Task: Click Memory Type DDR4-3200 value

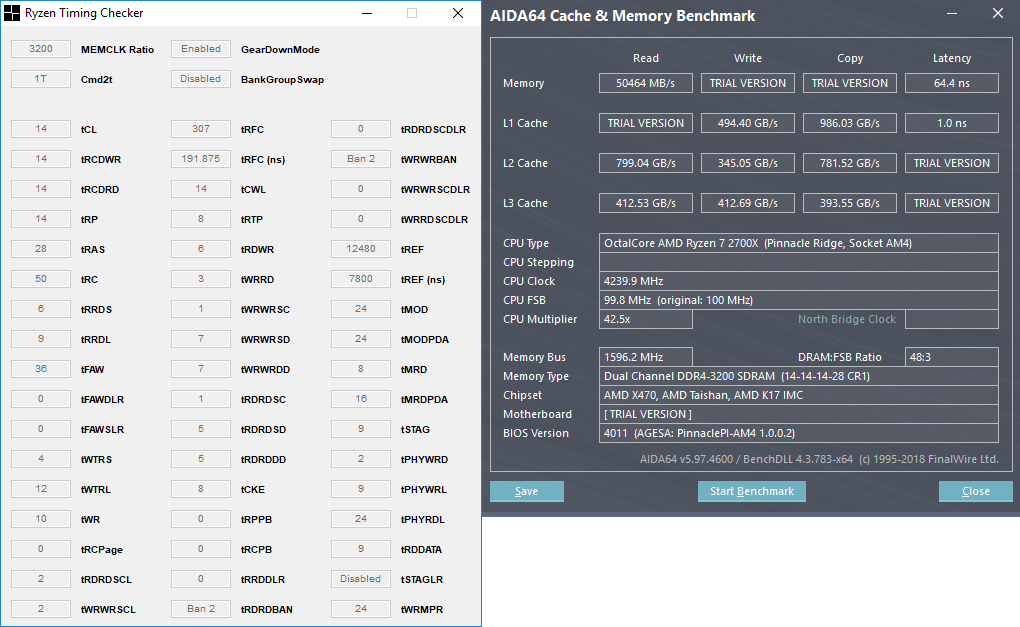Action: pos(799,376)
